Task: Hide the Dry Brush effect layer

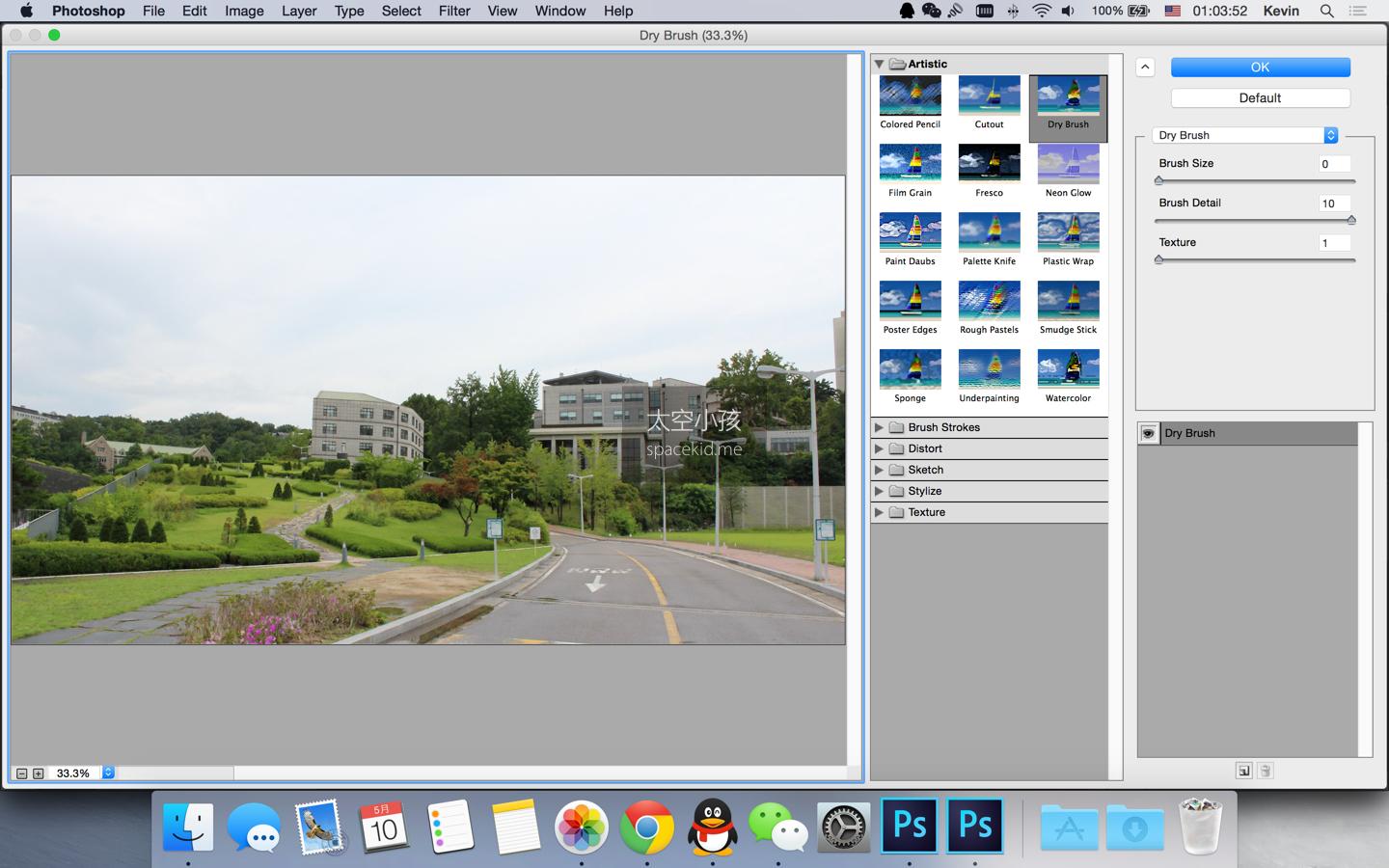Action: tap(1148, 433)
